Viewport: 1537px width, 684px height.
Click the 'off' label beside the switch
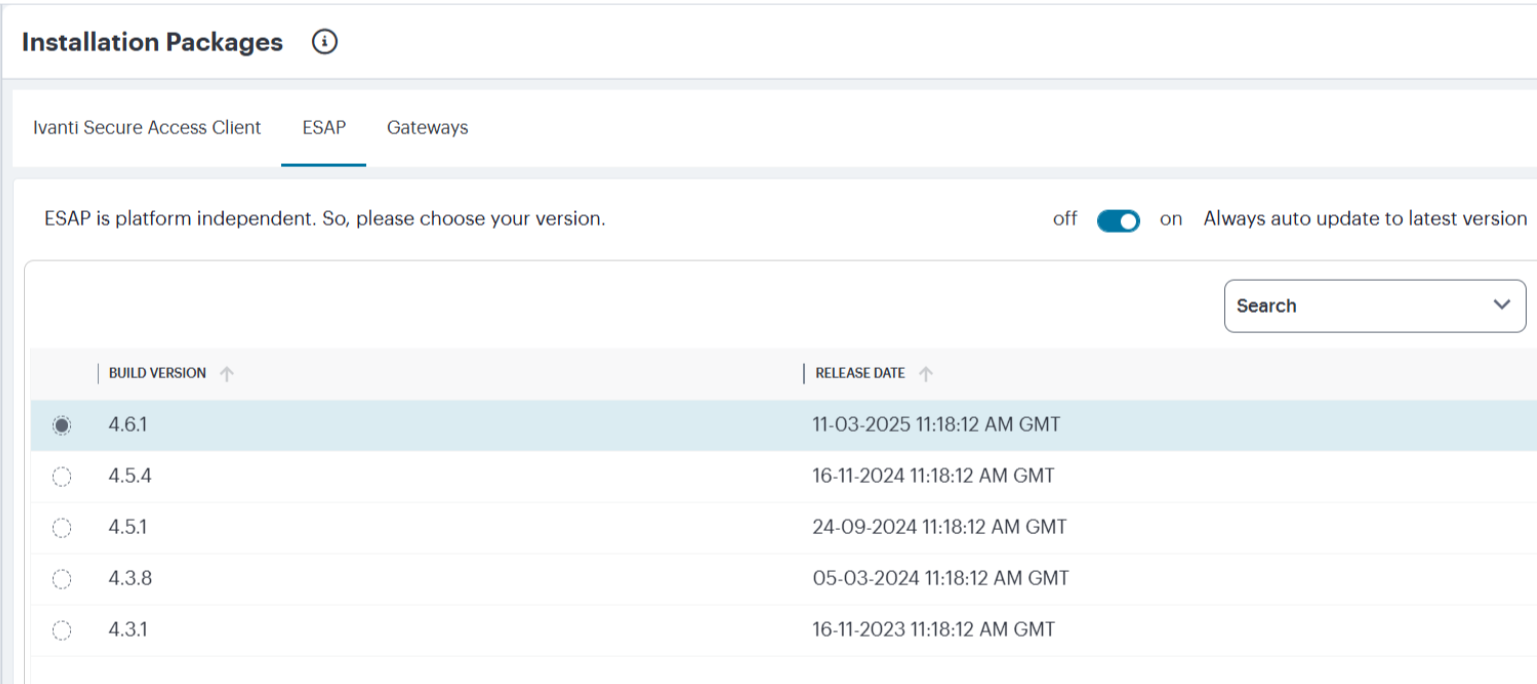point(1065,219)
